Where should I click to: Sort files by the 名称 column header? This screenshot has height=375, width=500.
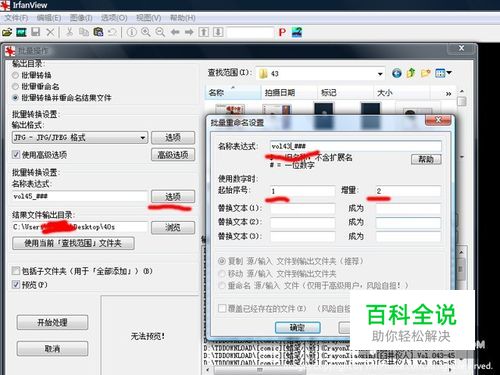pyautogui.click(x=233, y=93)
